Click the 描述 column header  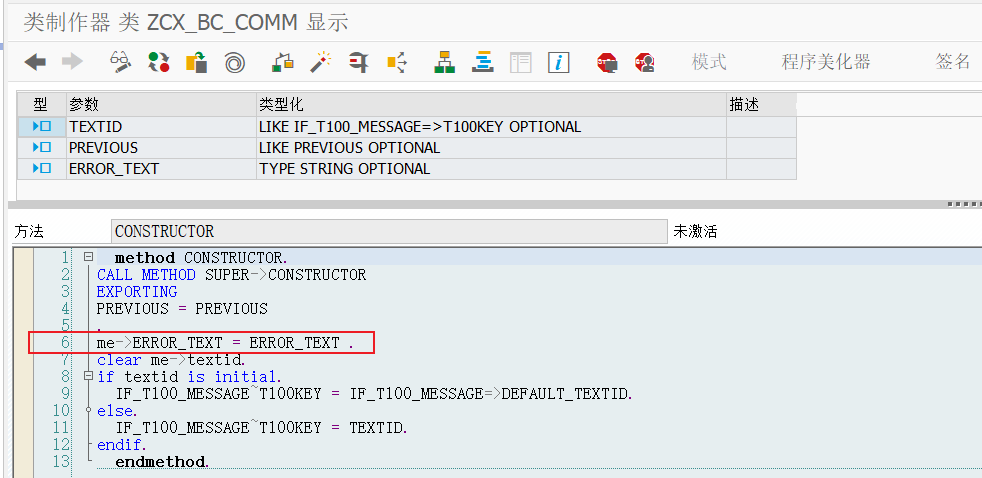pos(762,105)
